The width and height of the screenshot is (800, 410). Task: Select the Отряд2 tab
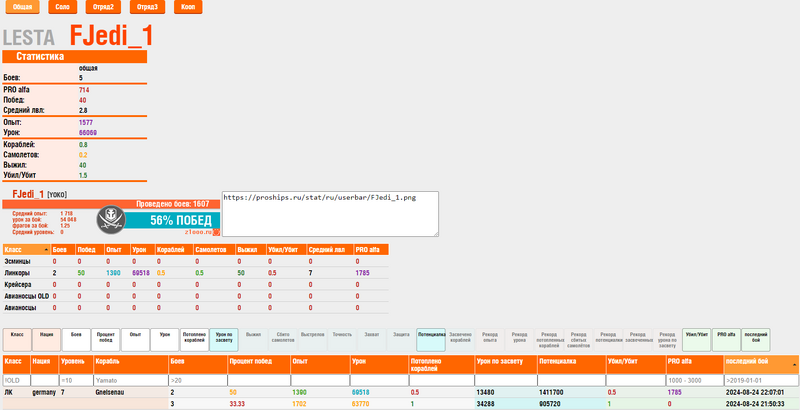click(x=104, y=7)
